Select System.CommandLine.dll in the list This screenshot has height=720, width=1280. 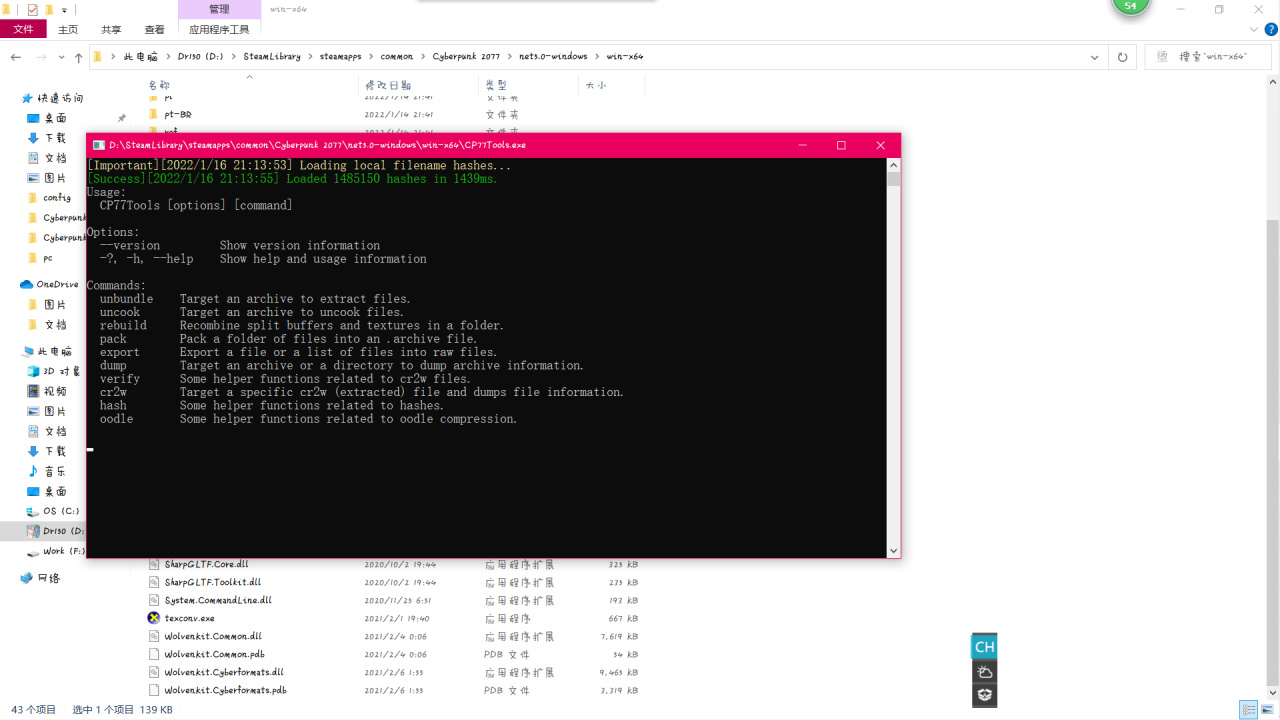coord(218,600)
